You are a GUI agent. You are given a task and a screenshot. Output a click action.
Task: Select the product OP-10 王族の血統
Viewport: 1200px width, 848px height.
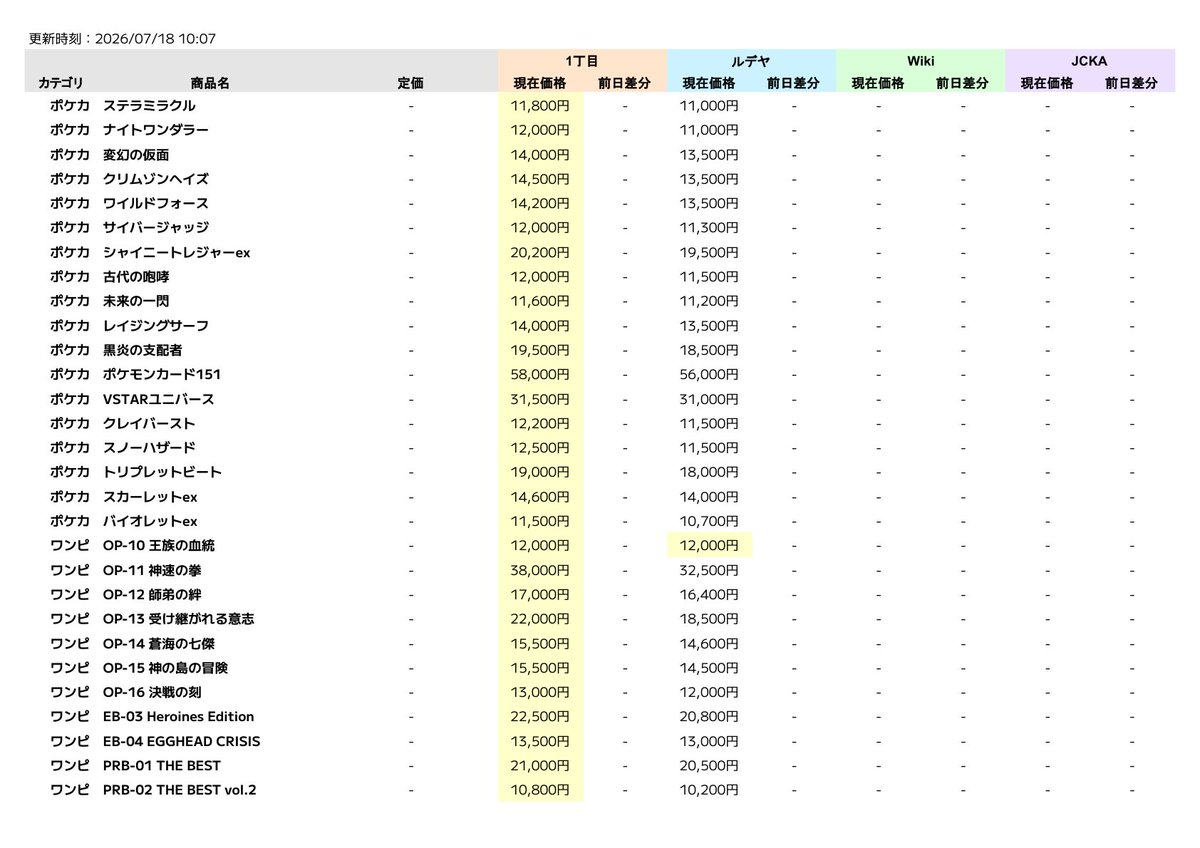(159, 546)
